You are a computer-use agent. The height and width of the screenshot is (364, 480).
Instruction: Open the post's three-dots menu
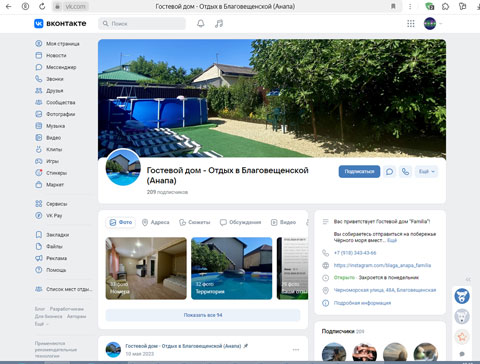(296, 350)
